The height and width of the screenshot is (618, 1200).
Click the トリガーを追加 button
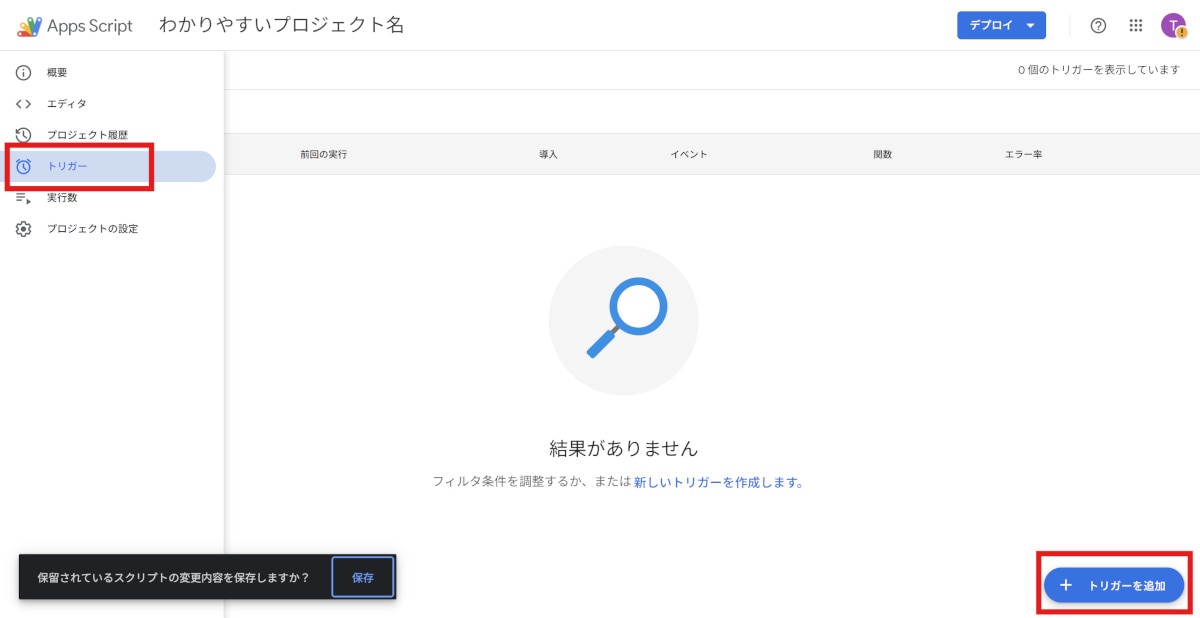point(1114,585)
